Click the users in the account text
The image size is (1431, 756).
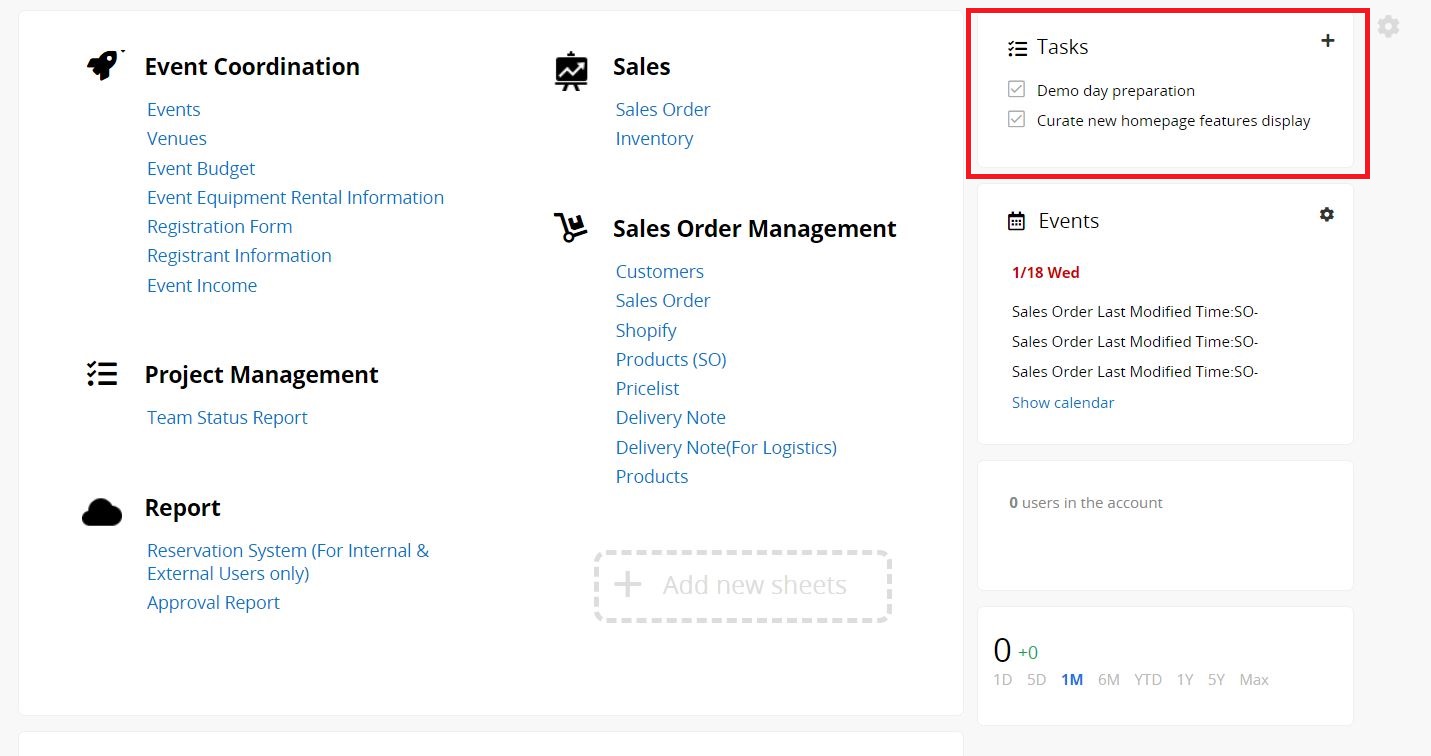pos(1086,503)
